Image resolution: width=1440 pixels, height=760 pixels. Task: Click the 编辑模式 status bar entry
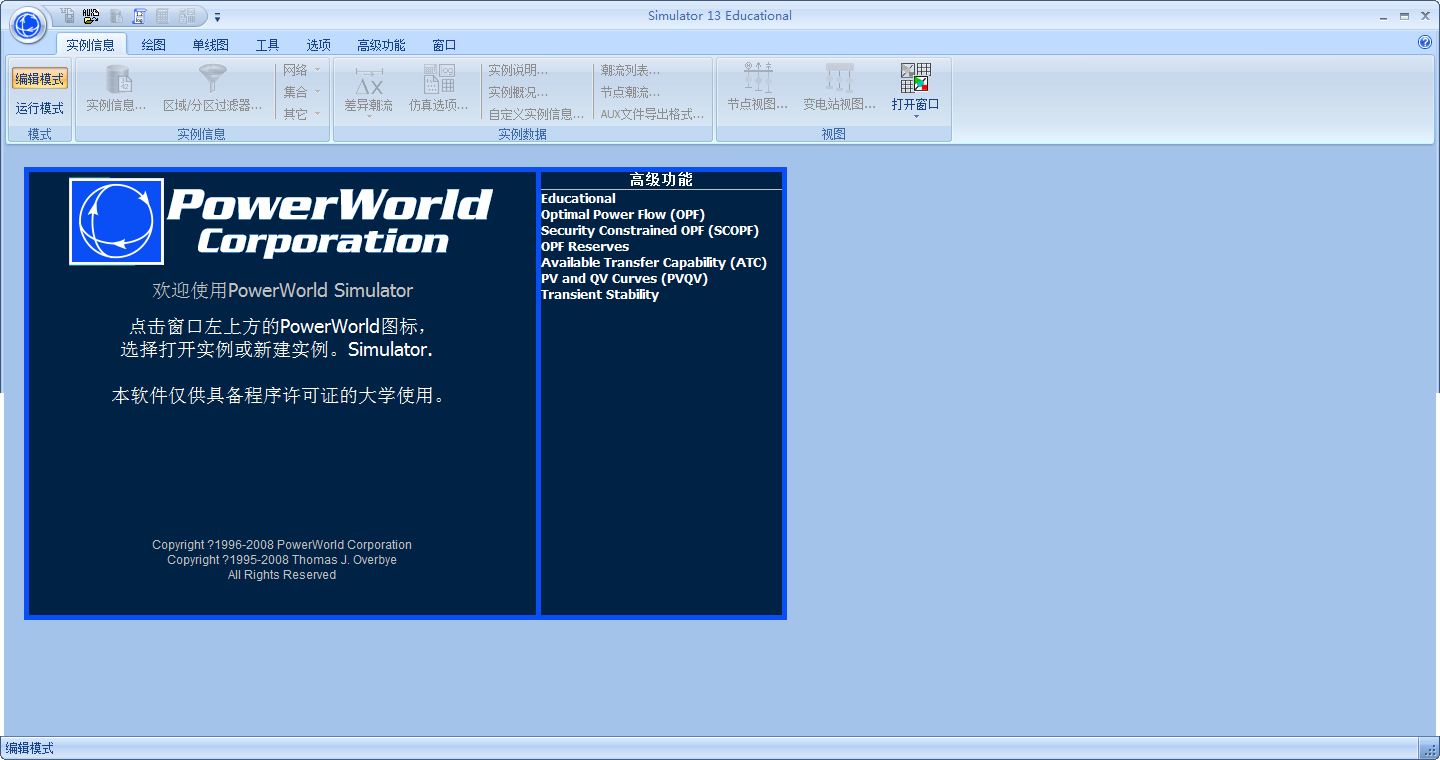click(x=30, y=748)
